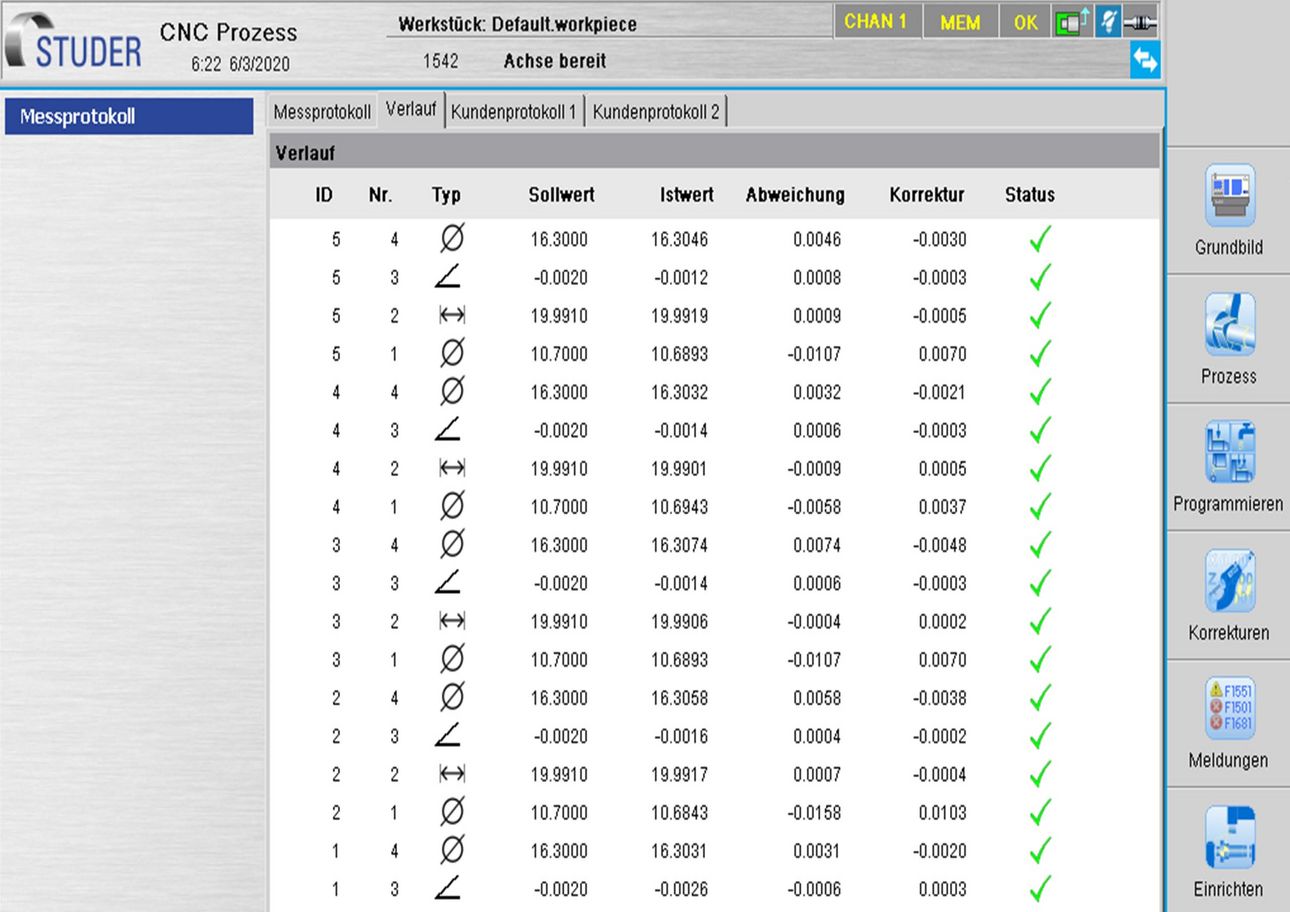Image resolution: width=1290 pixels, height=912 pixels.
Task: Click the MEM mode indicator
Action: pyautogui.click(x=959, y=22)
